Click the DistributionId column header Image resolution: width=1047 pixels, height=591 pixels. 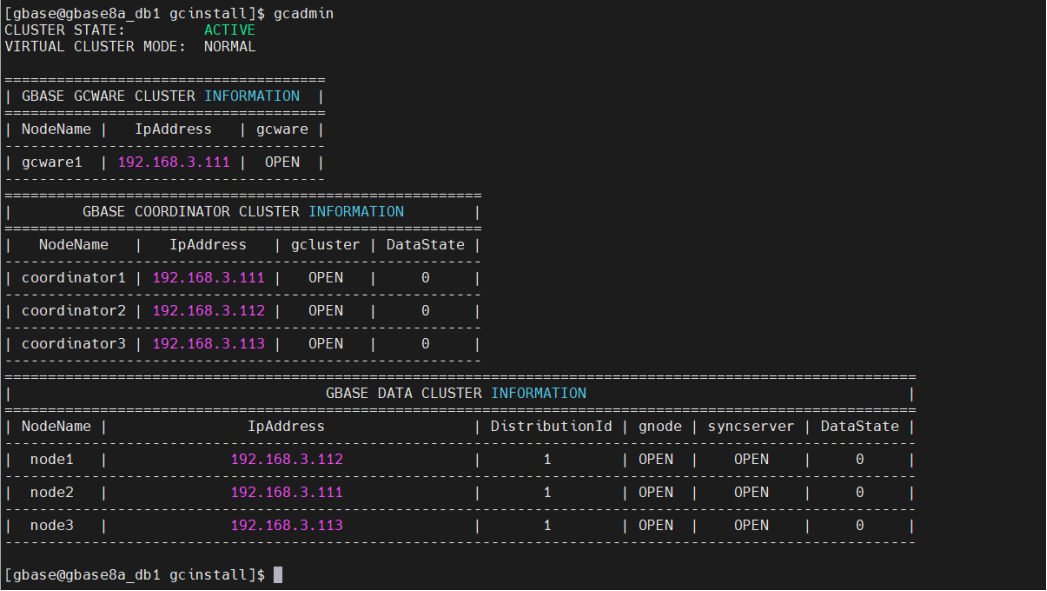coord(550,426)
